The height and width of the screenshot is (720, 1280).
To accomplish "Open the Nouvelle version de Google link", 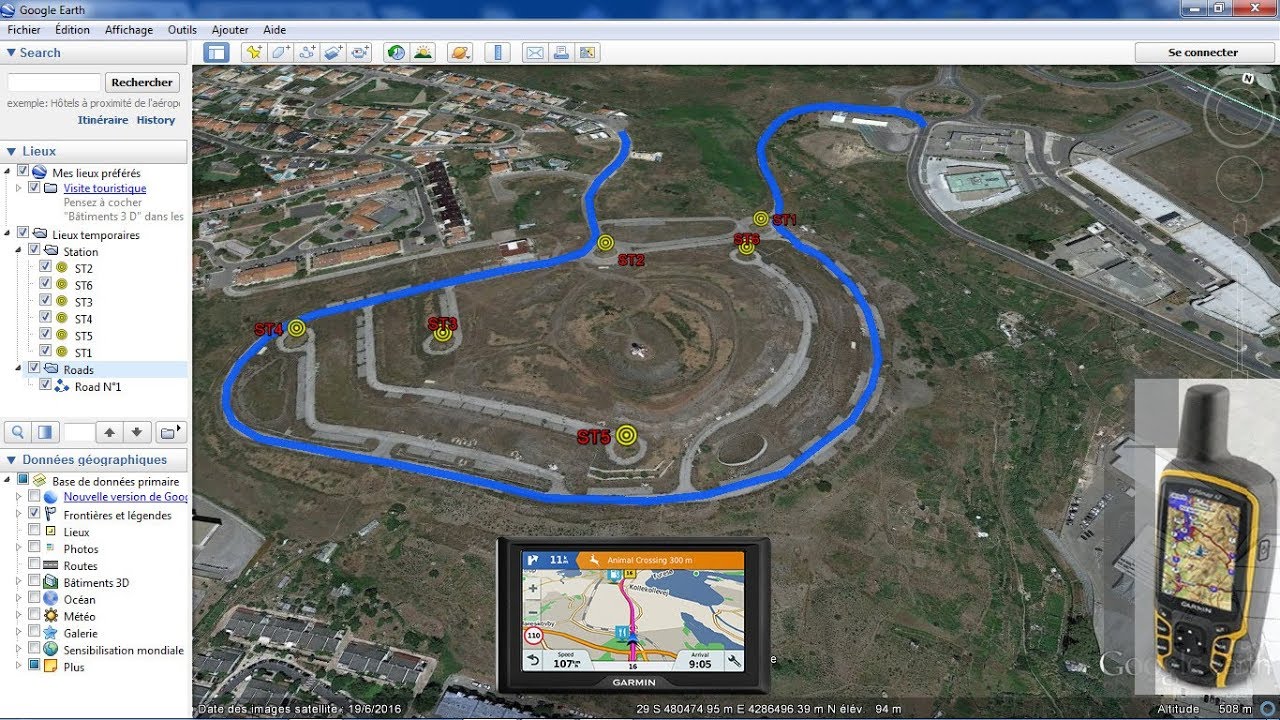I will tap(126, 497).
